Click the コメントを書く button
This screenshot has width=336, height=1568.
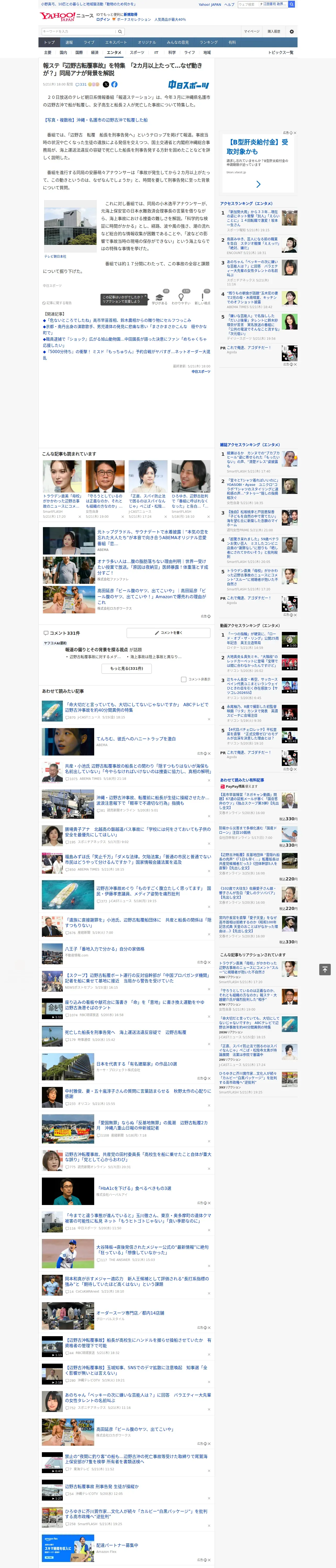tap(168, 633)
